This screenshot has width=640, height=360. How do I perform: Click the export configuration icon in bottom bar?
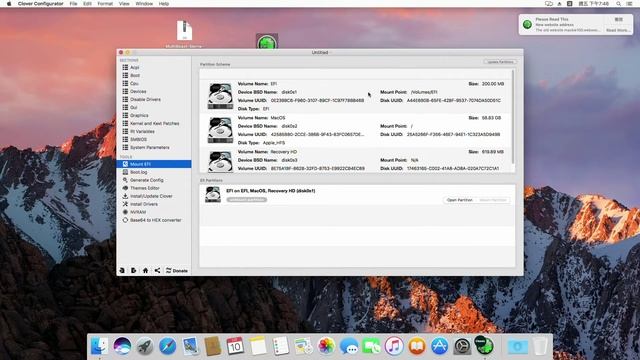[x=133, y=271]
